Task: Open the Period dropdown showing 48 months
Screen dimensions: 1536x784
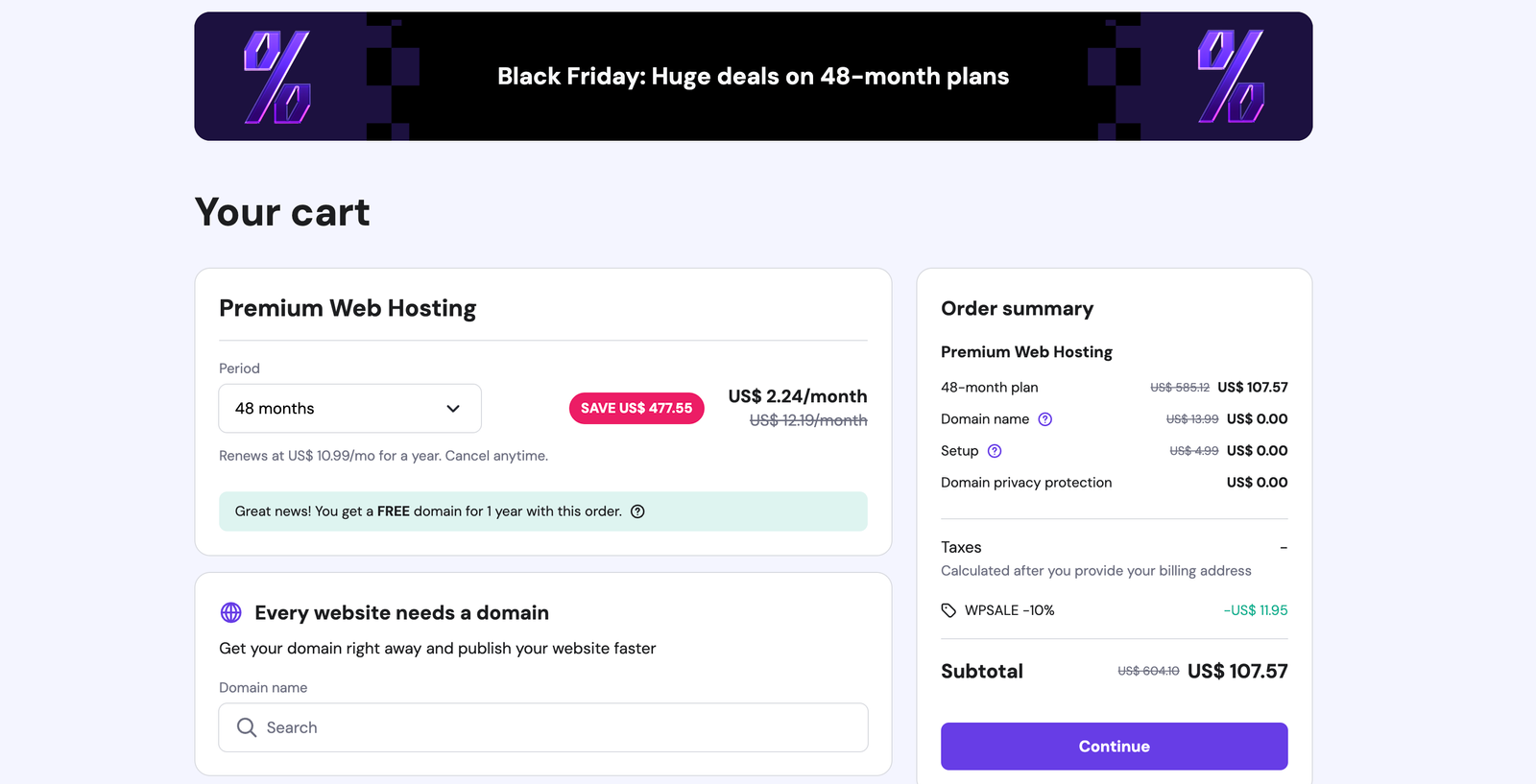Action: 349,408
